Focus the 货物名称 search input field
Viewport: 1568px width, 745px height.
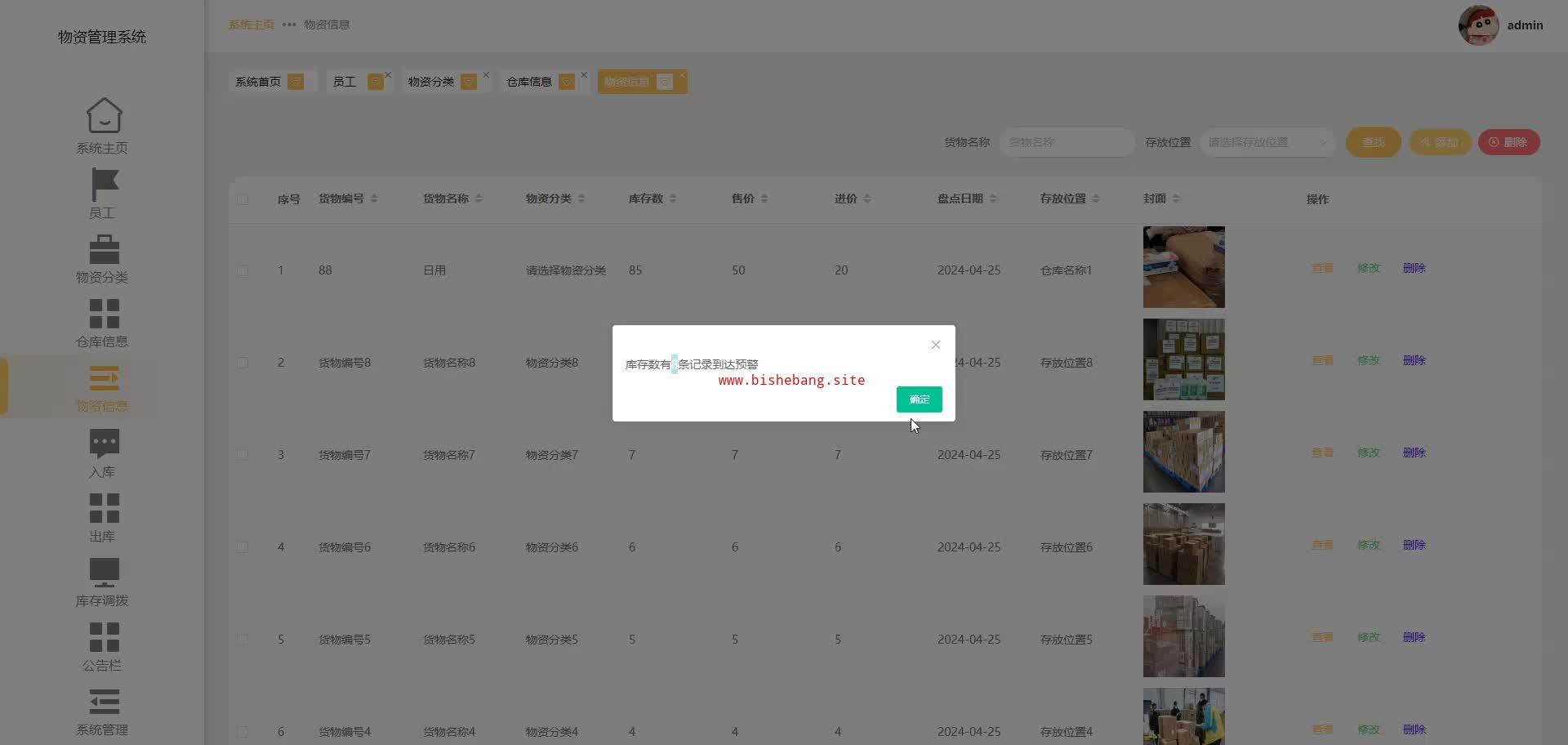coord(1067,142)
